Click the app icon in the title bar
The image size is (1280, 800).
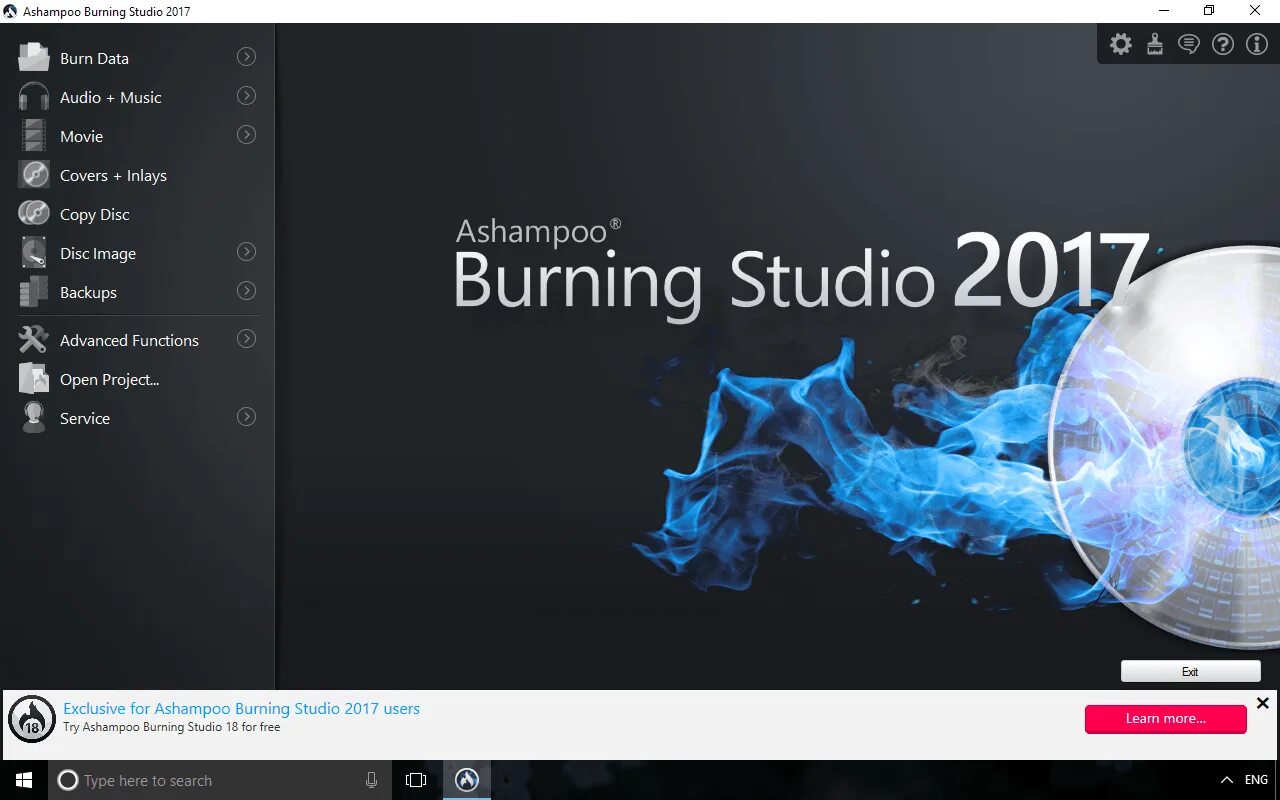pos(10,11)
